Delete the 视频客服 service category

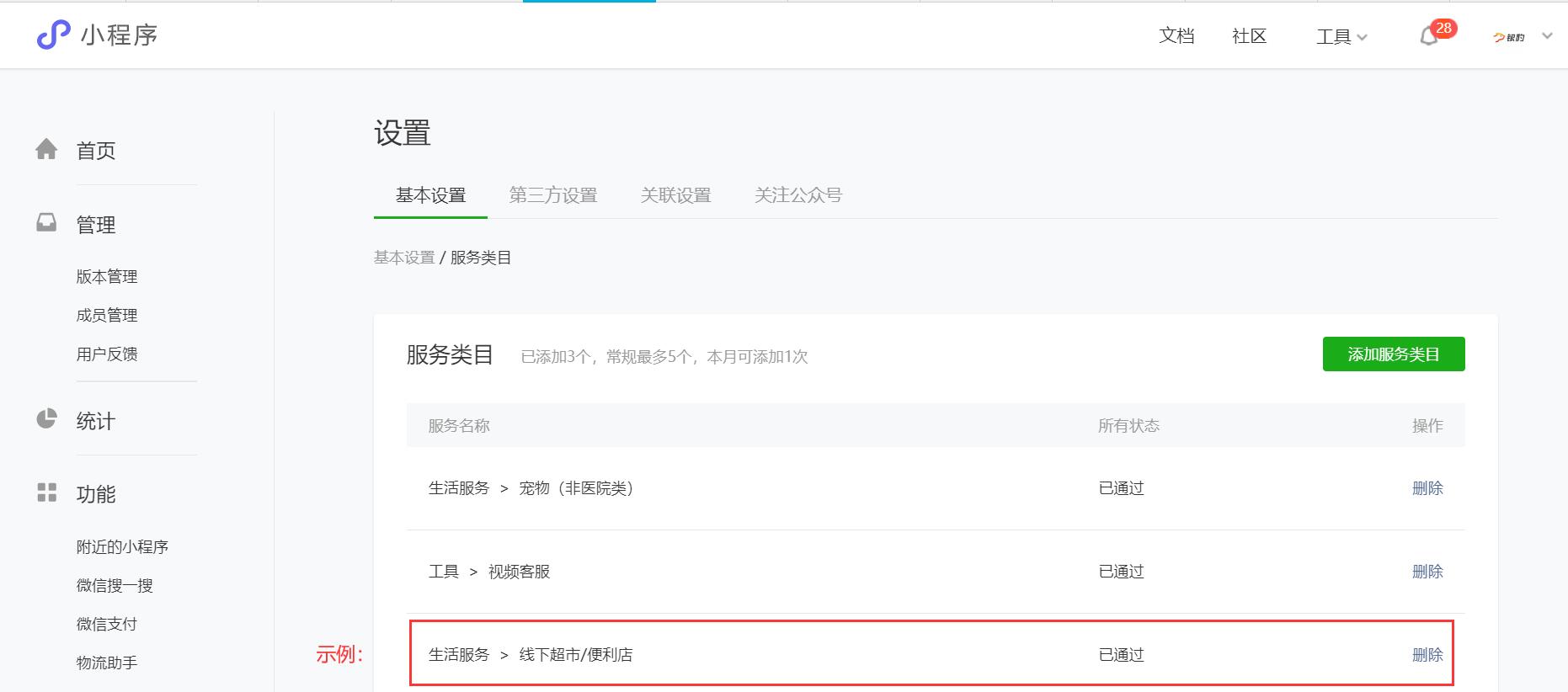click(1427, 572)
